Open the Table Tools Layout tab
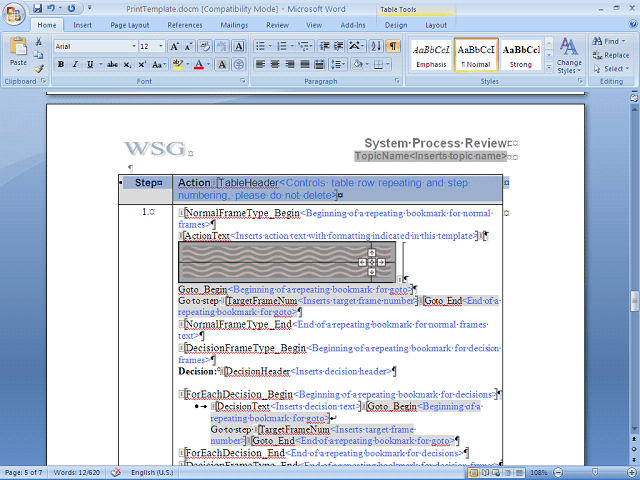This screenshot has width=640, height=480. (436, 25)
